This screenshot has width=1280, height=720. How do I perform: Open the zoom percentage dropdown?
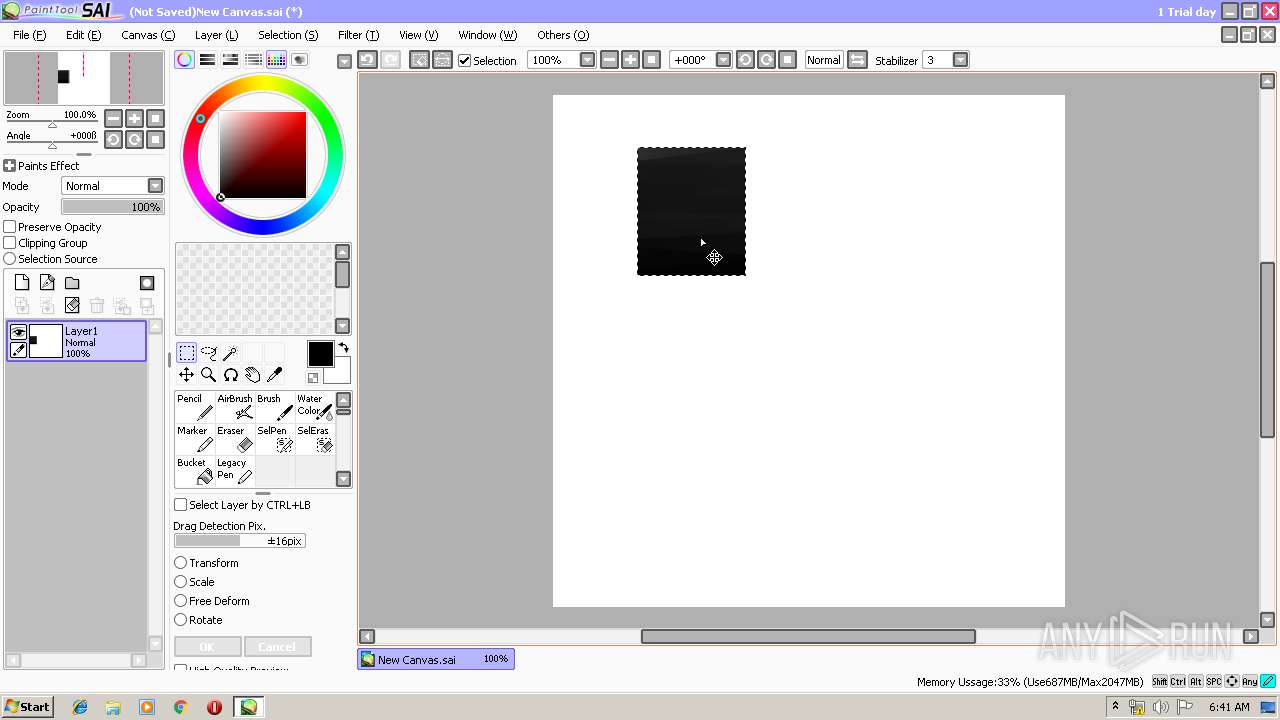[x=587, y=60]
